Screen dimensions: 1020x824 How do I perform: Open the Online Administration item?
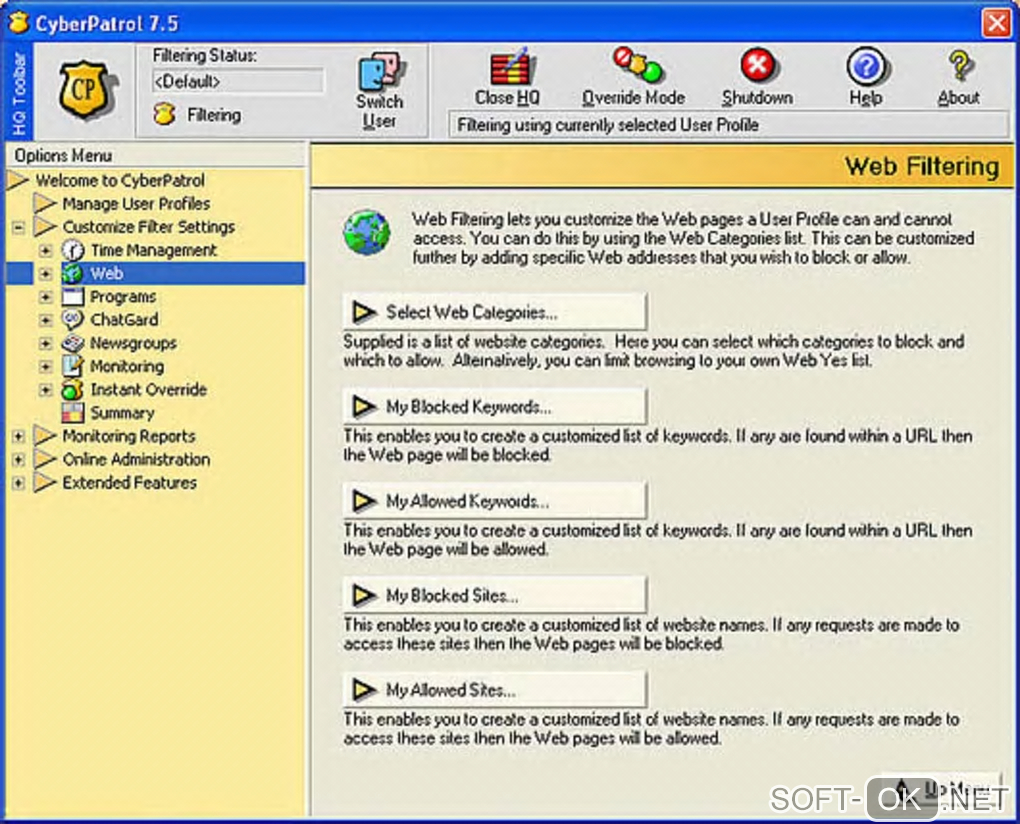[136, 459]
